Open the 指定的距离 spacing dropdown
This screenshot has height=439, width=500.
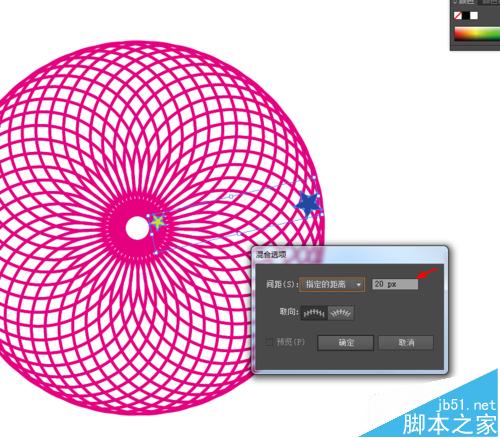(x=332, y=284)
